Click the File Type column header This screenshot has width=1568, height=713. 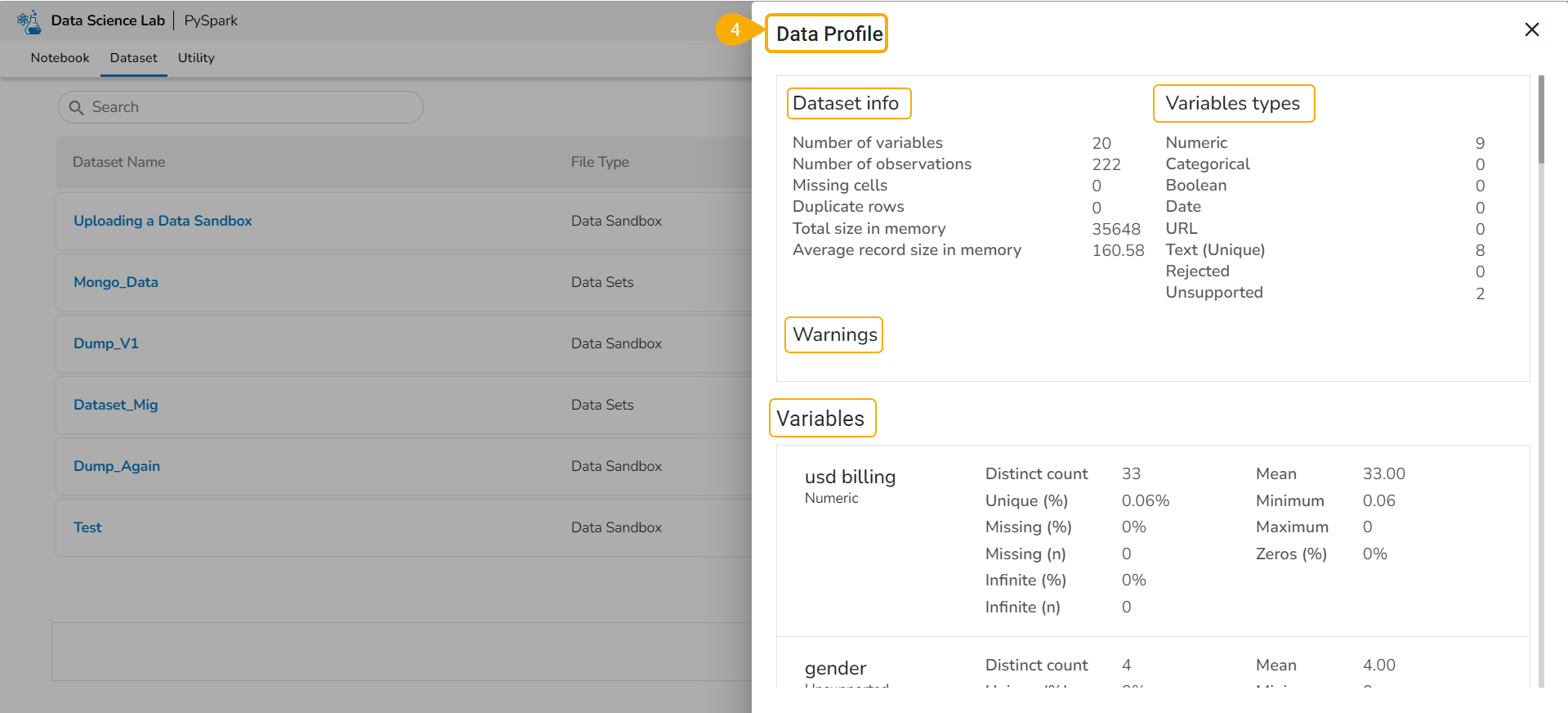pyautogui.click(x=600, y=162)
